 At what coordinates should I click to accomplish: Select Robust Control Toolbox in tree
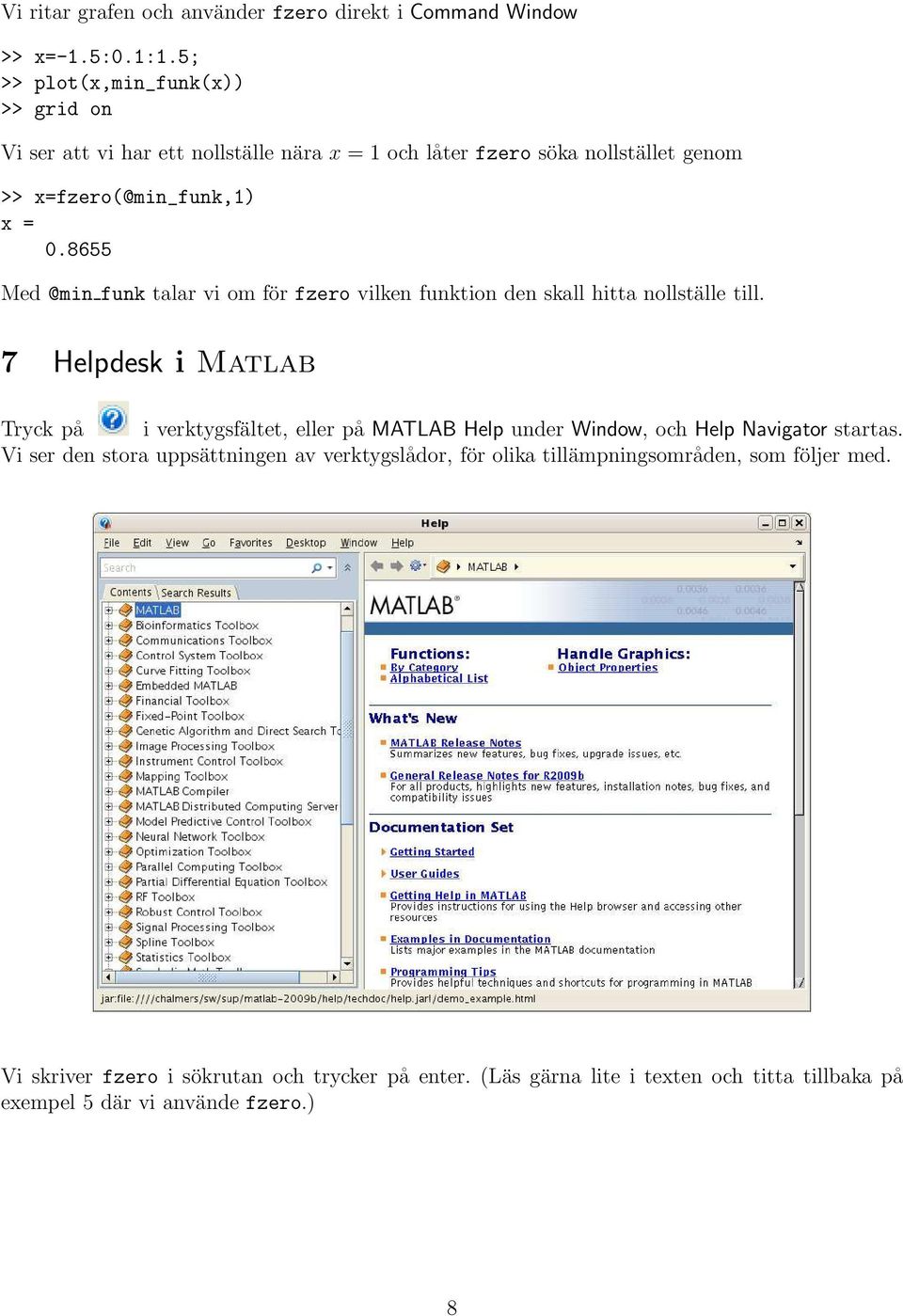click(198, 912)
